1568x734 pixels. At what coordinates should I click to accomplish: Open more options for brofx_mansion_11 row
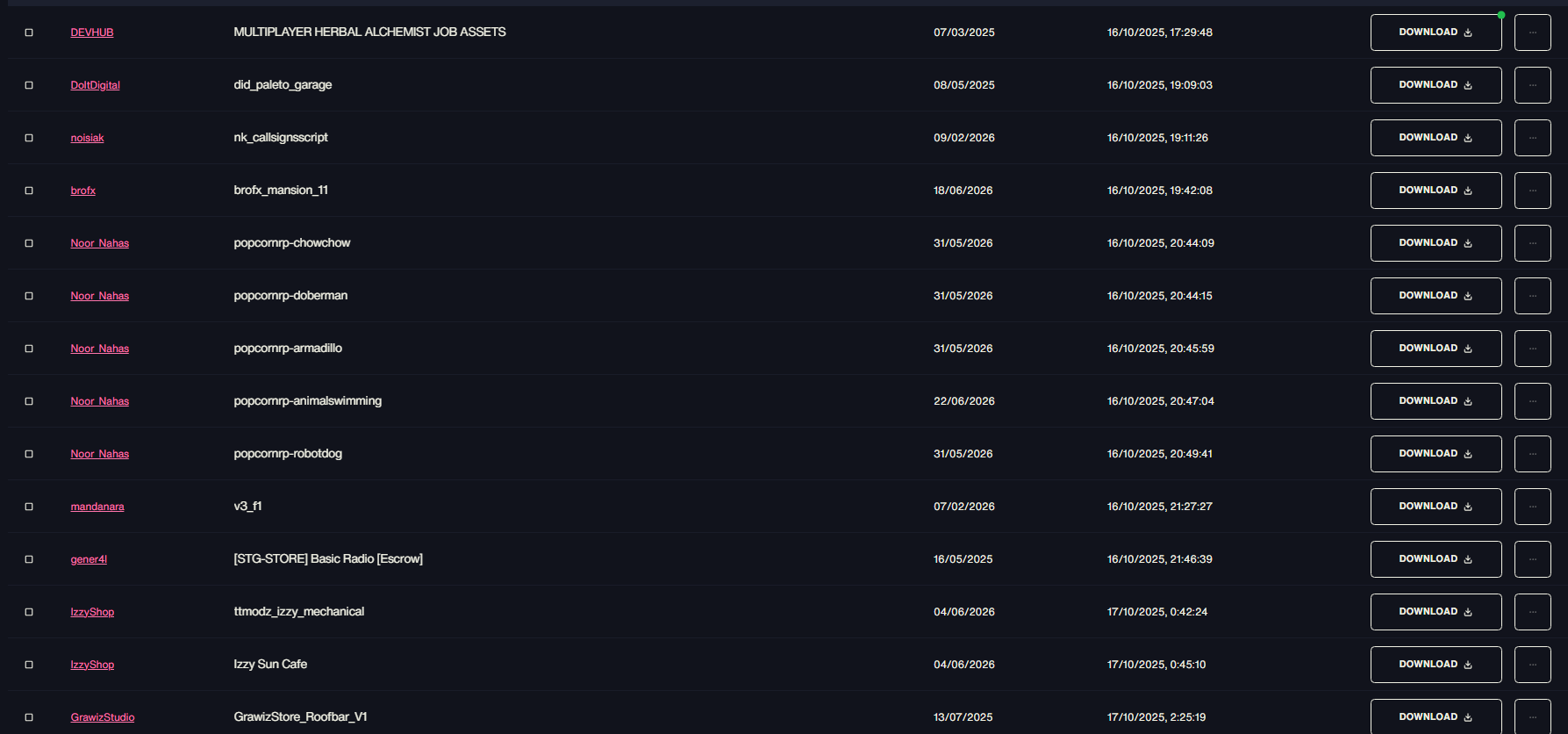point(1532,191)
